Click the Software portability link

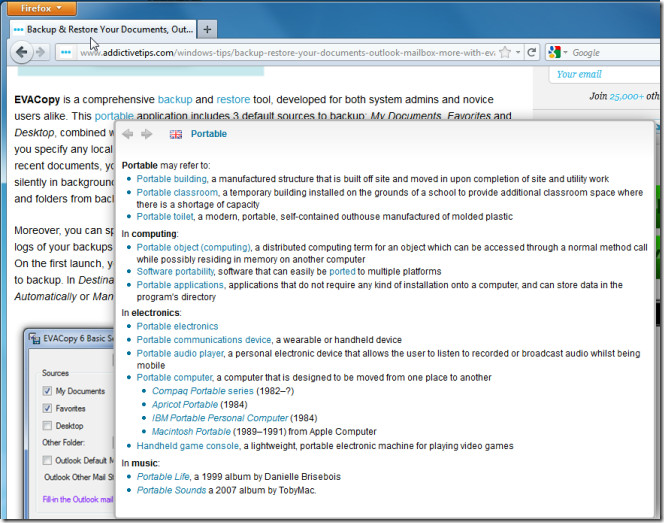175,271
